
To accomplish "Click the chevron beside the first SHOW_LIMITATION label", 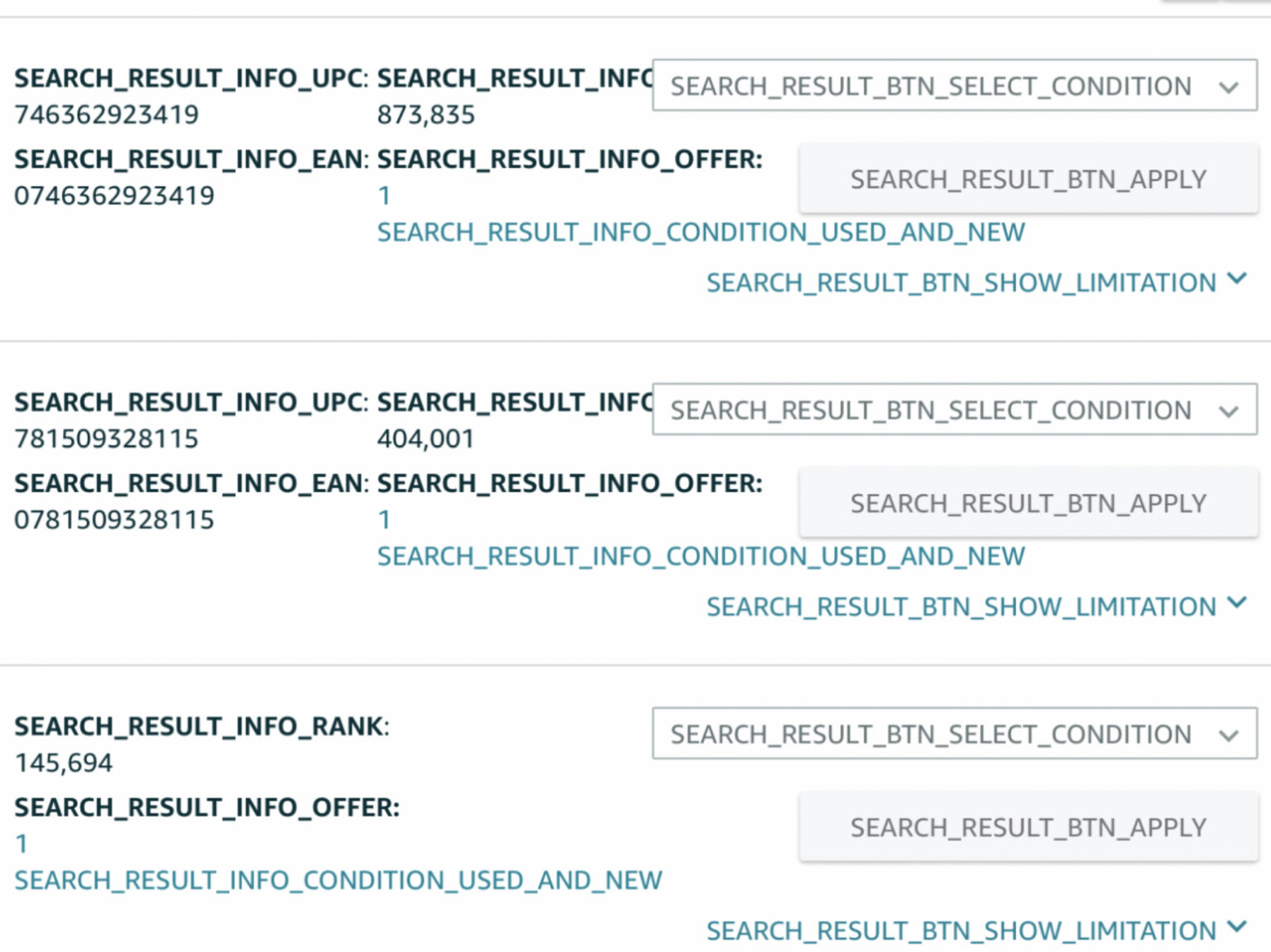I will 1236,280.
